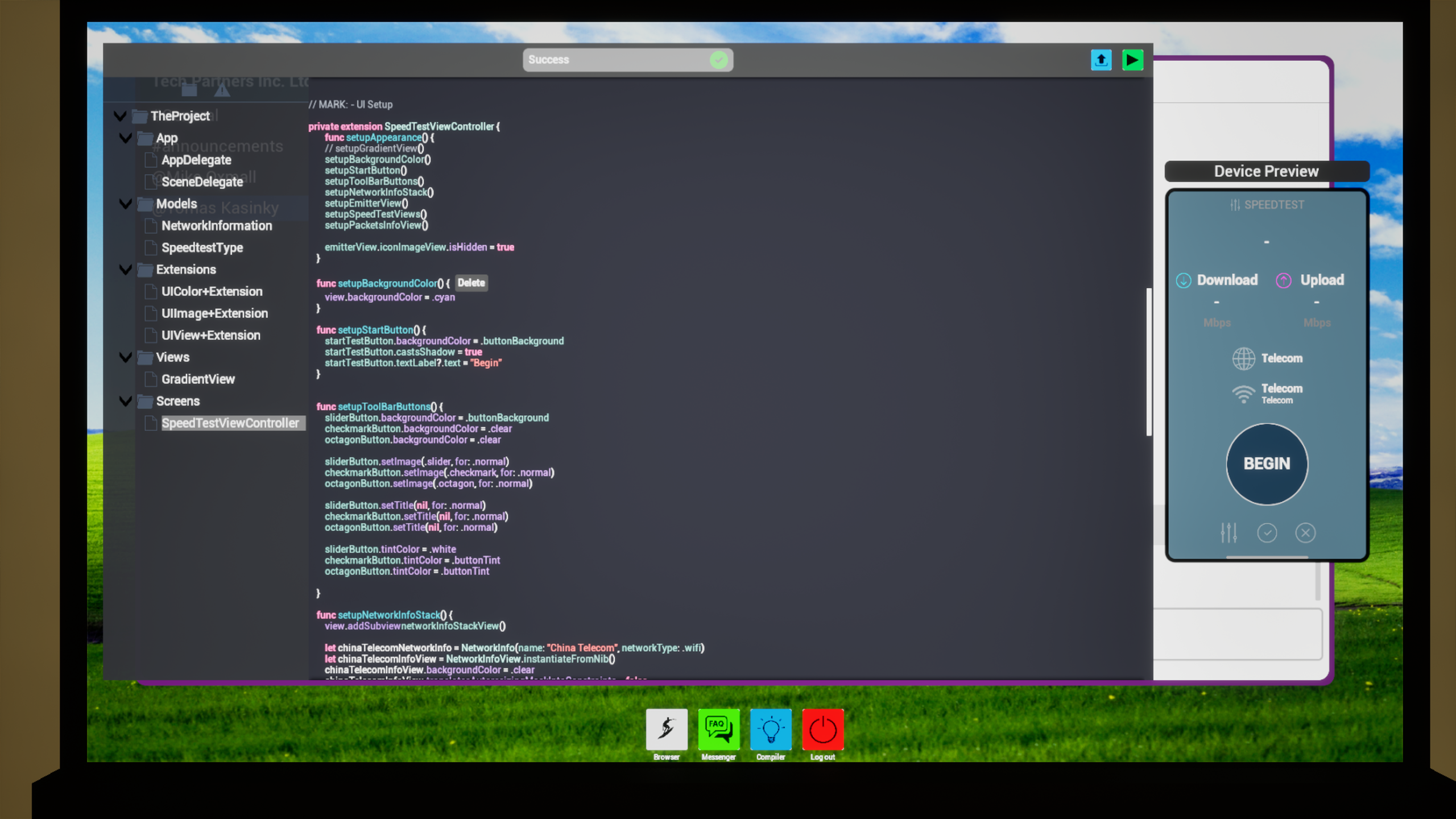The width and height of the screenshot is (1456, 819).
Task: Click the Download arrow icon in preview
Action: point(1184,280)
